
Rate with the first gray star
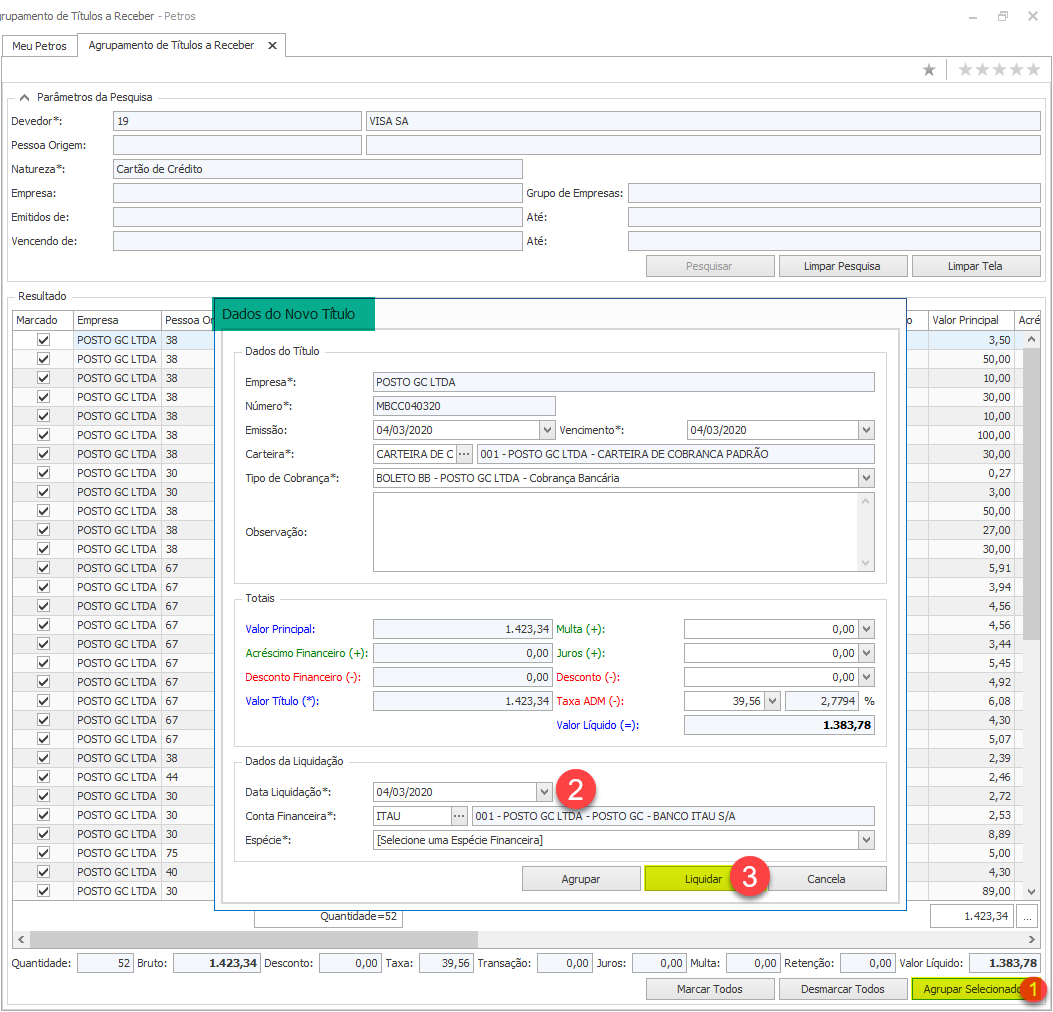[x=965, y=70]
